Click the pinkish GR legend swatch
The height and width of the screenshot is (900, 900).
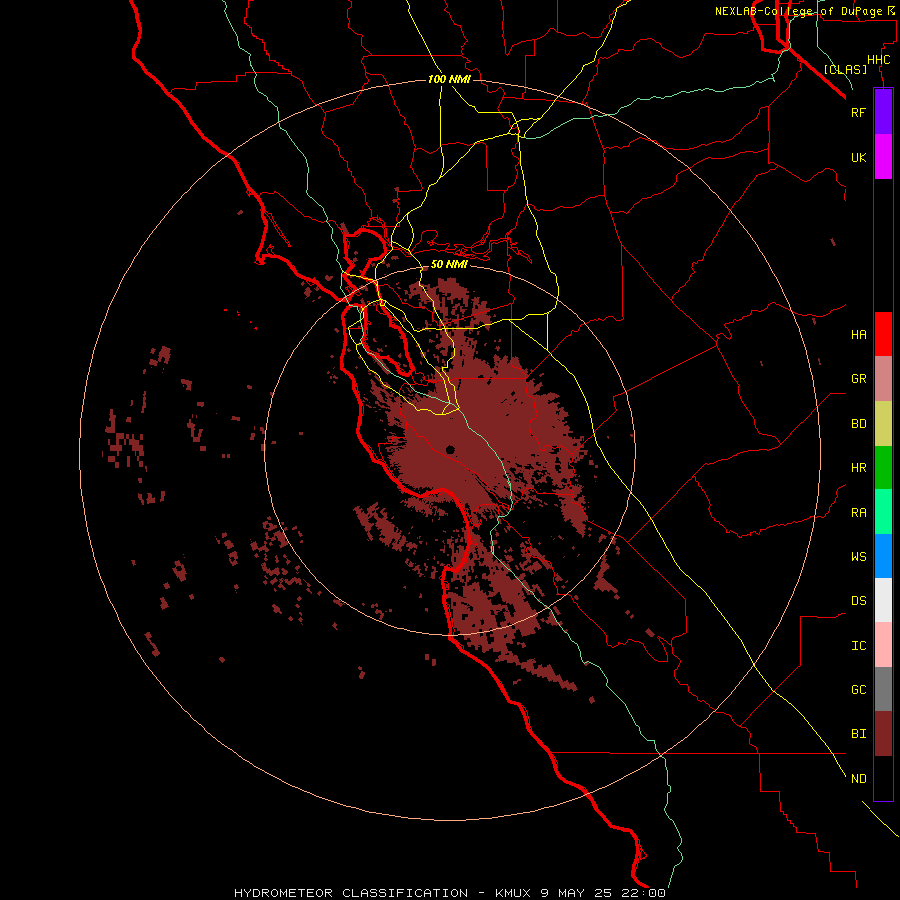coord(883,379)
